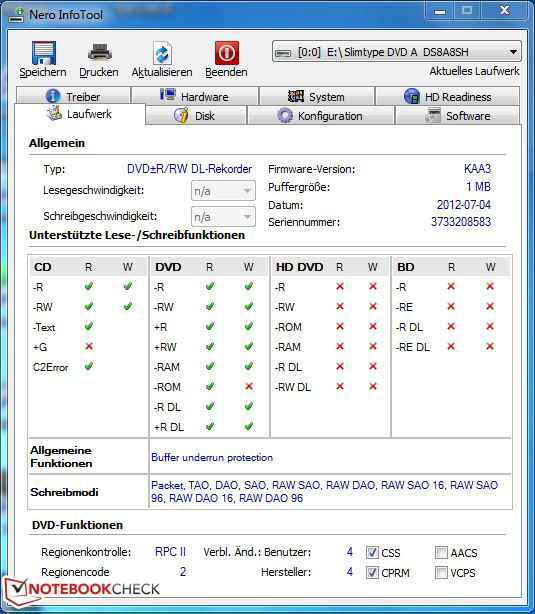Open the Lesegeschwindigkeit n/a dropdown

coord(223,191)
